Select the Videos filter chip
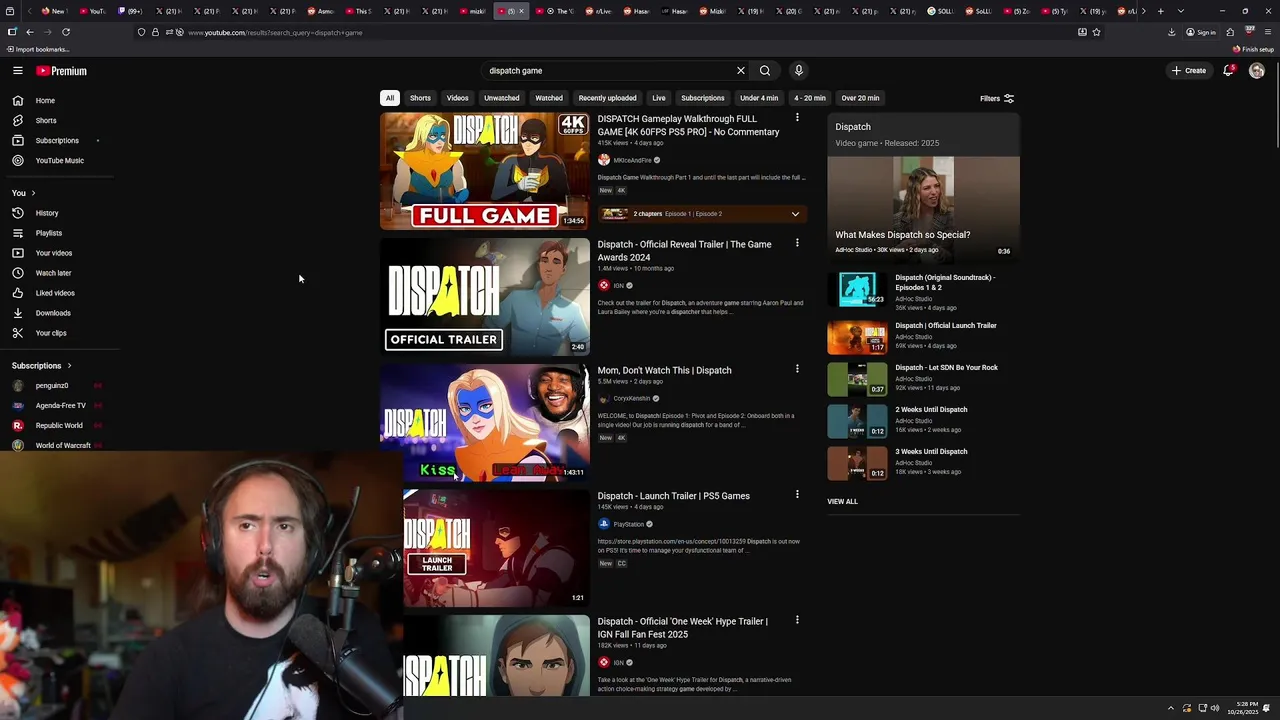The width and height of the screenshot is (1280, 720). coord(457,98)
